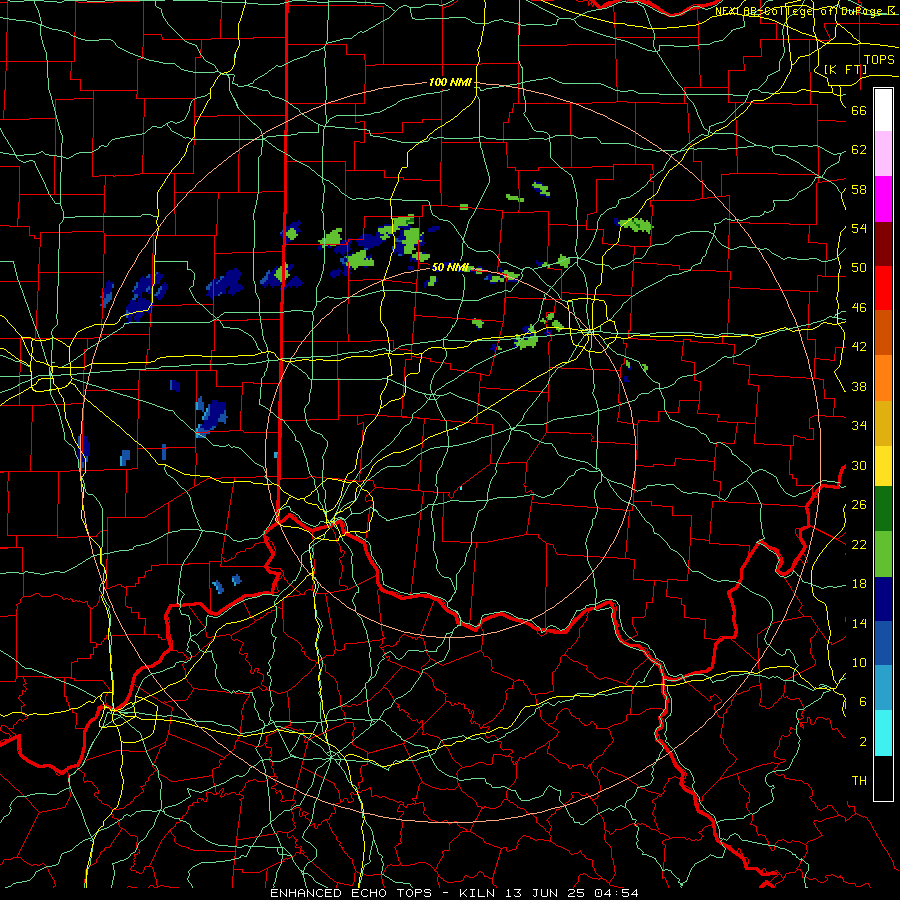
Task: Pick the dark maroon legend swatch
Action: click(883, 243)
